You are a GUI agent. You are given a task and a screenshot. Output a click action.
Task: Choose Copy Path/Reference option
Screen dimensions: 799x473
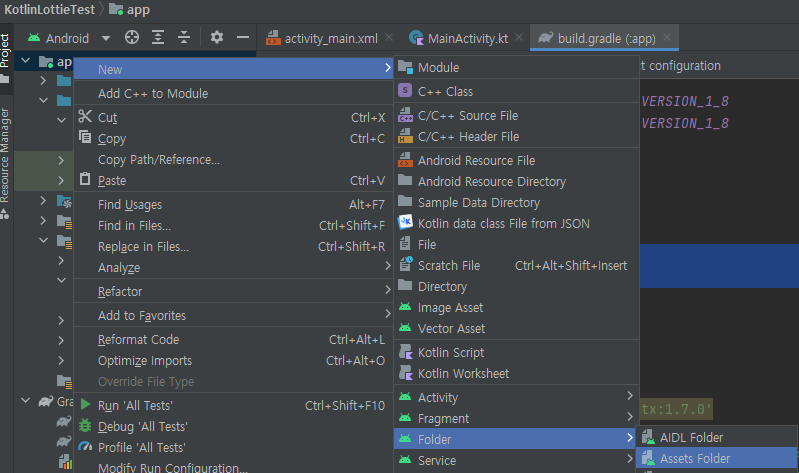[233, 160]
